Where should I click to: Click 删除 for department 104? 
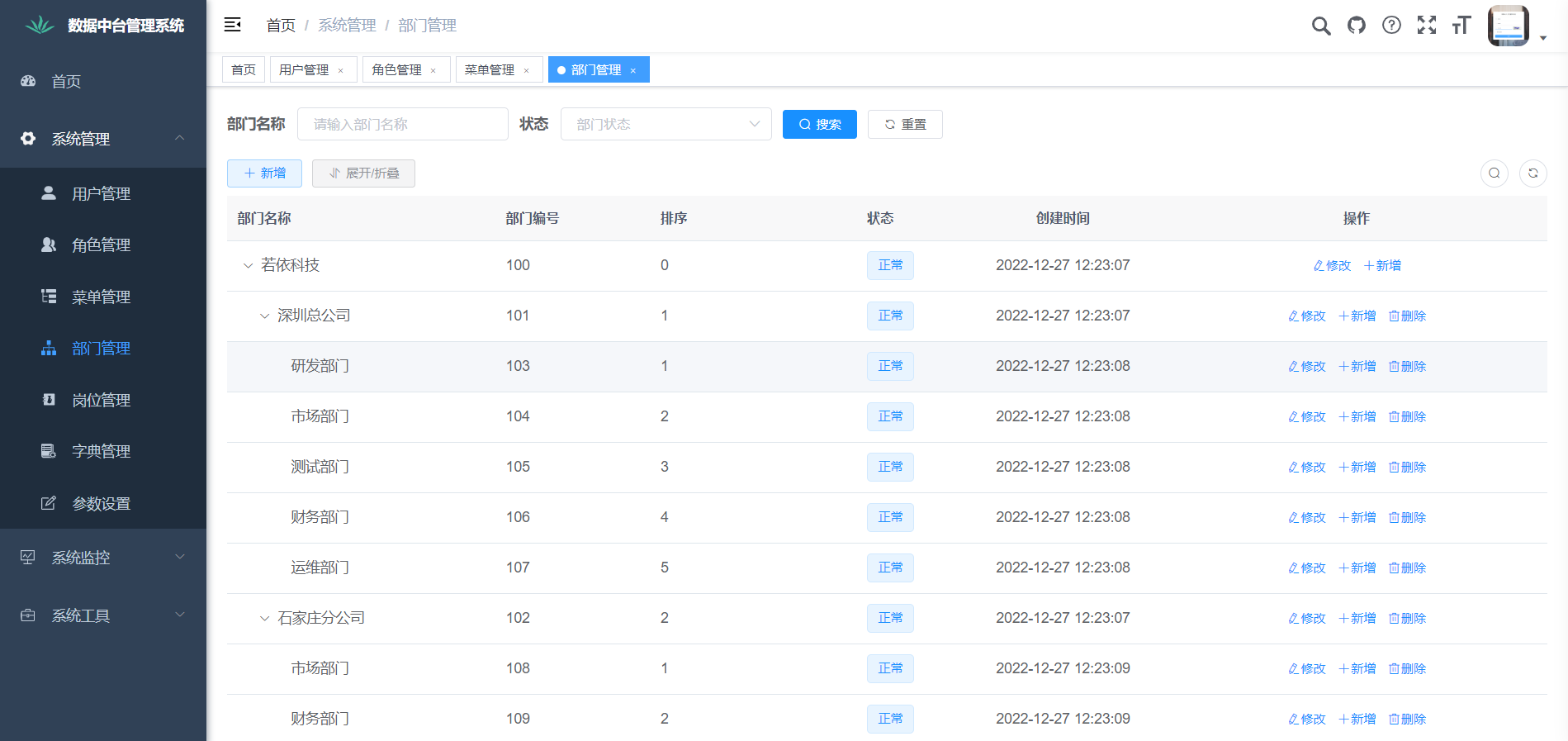coord(1408,416)
